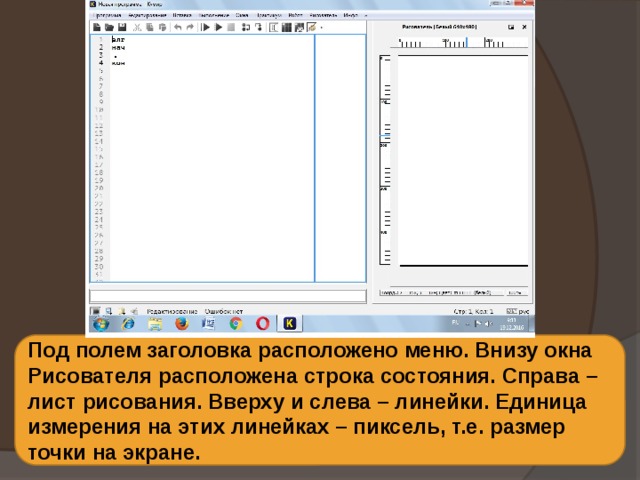This screenshot has width=640, height=480.
Task: Click the second status bar icon with magnifier
Action: tap(109, 311)
